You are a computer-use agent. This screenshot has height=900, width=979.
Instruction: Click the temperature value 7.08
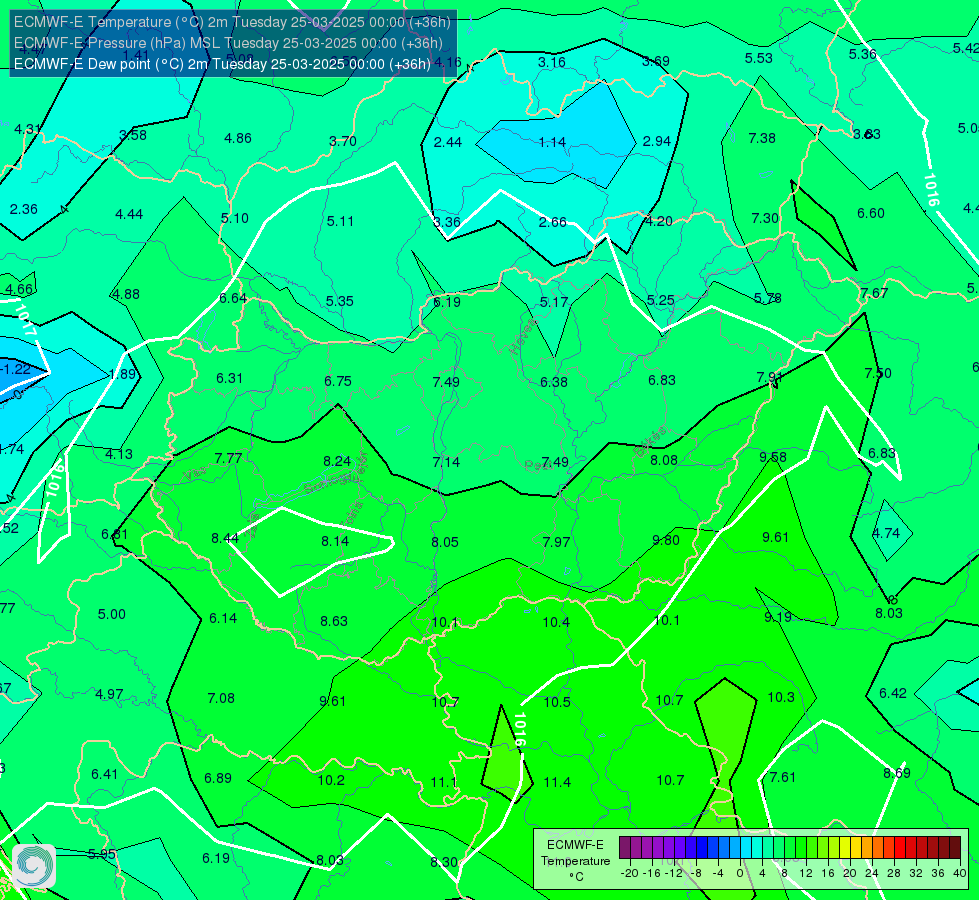(x=221, y=698)
